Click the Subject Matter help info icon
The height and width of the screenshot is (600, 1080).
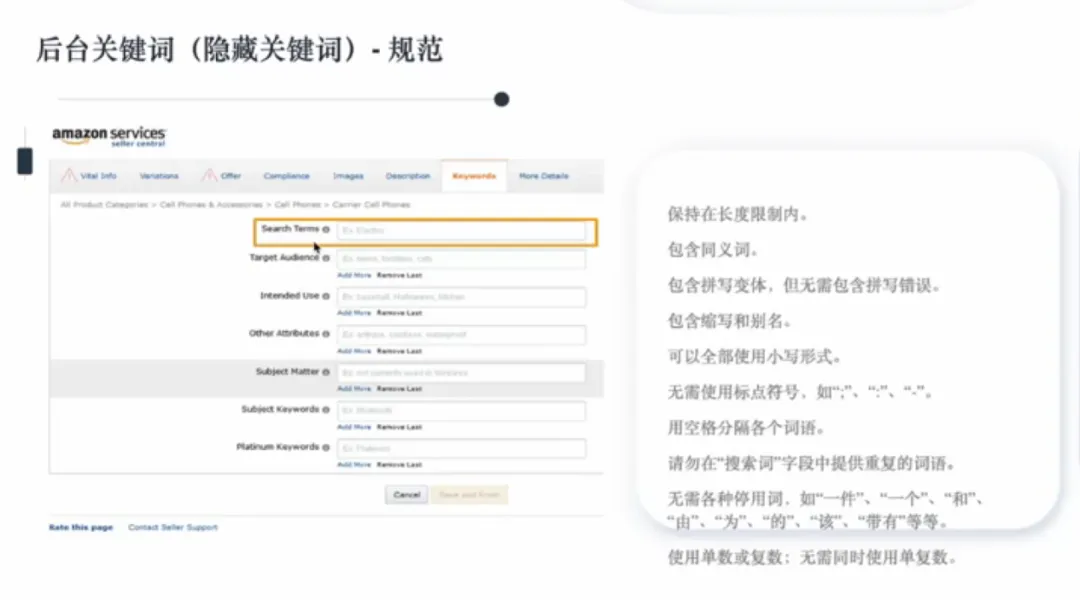(x=326, y=372)
